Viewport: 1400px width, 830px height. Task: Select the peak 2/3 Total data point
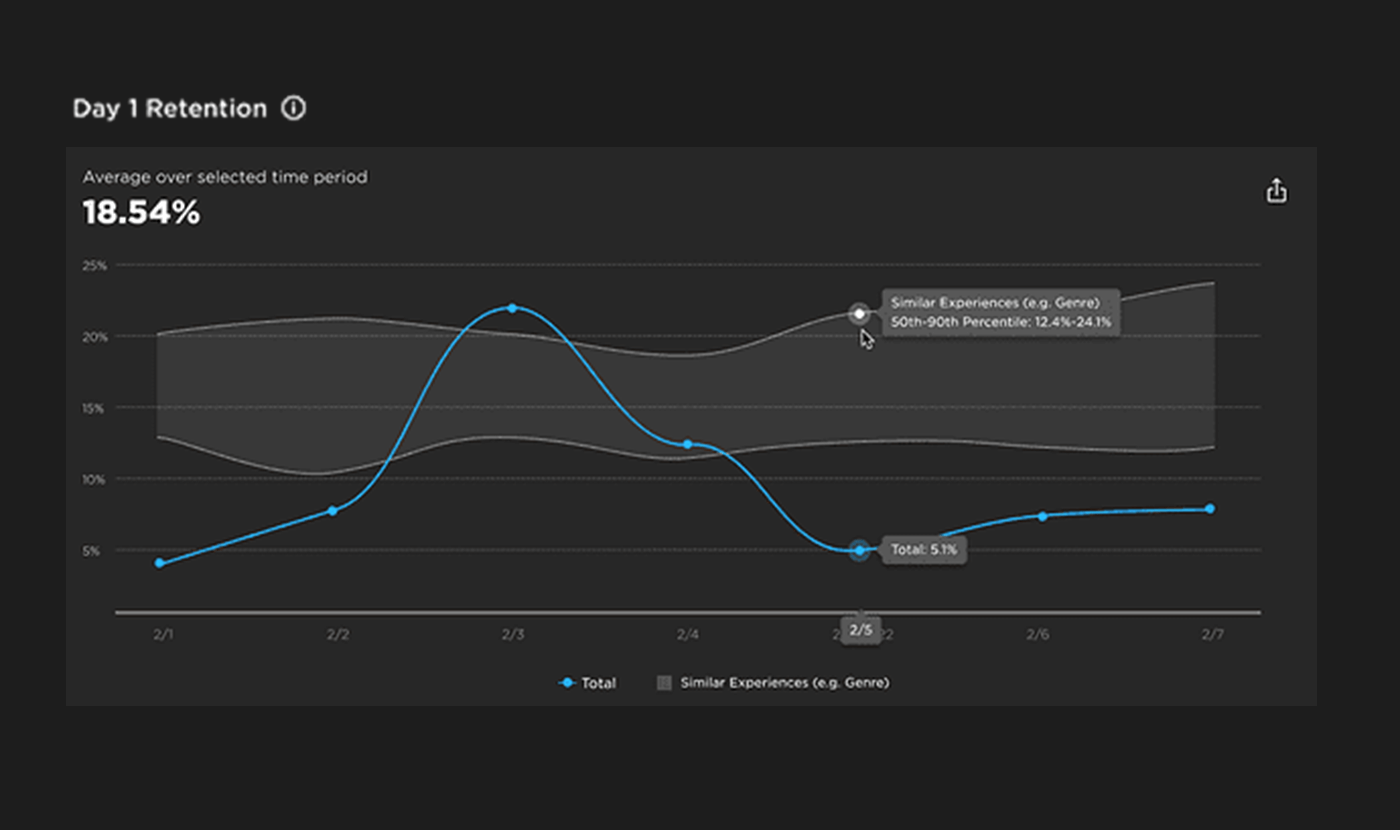click(x=512, y=308)
